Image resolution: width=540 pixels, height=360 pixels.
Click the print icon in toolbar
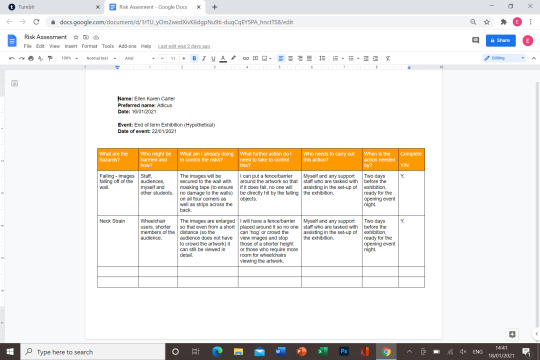pos(31,58)
